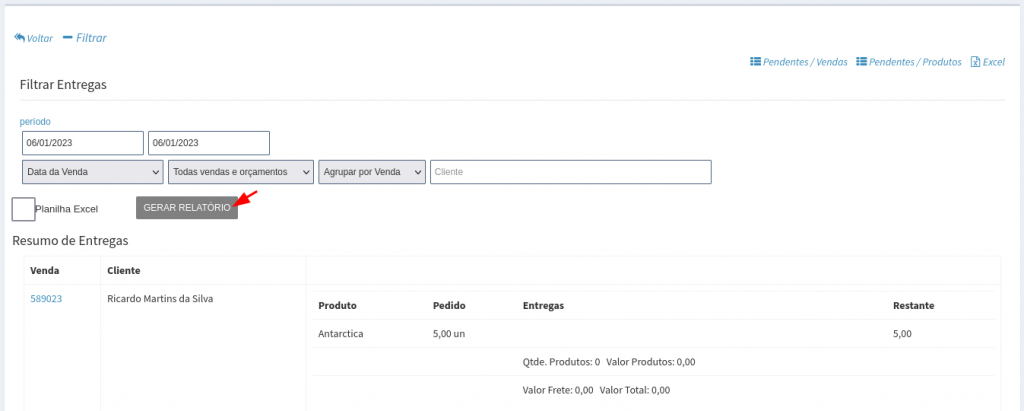Go to Pendentes / Vendas text link
The height and width of the screenshot is (411, 1024).
pos(805,62)
